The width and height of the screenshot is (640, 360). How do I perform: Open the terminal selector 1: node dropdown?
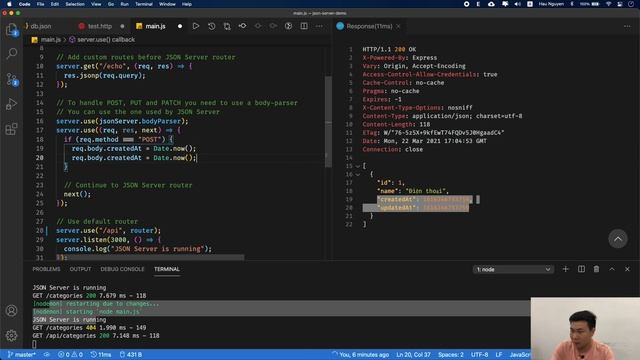pos(513,269)
